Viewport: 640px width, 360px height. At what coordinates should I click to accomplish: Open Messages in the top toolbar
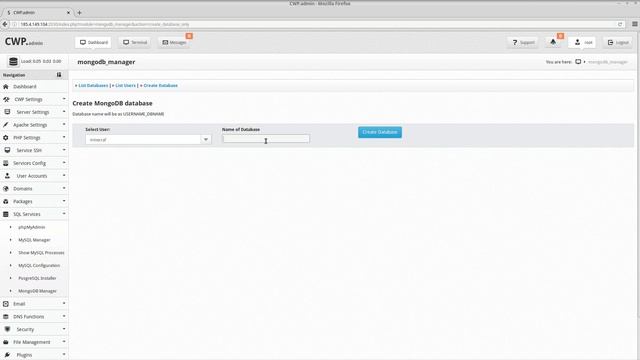pos(174,42)
